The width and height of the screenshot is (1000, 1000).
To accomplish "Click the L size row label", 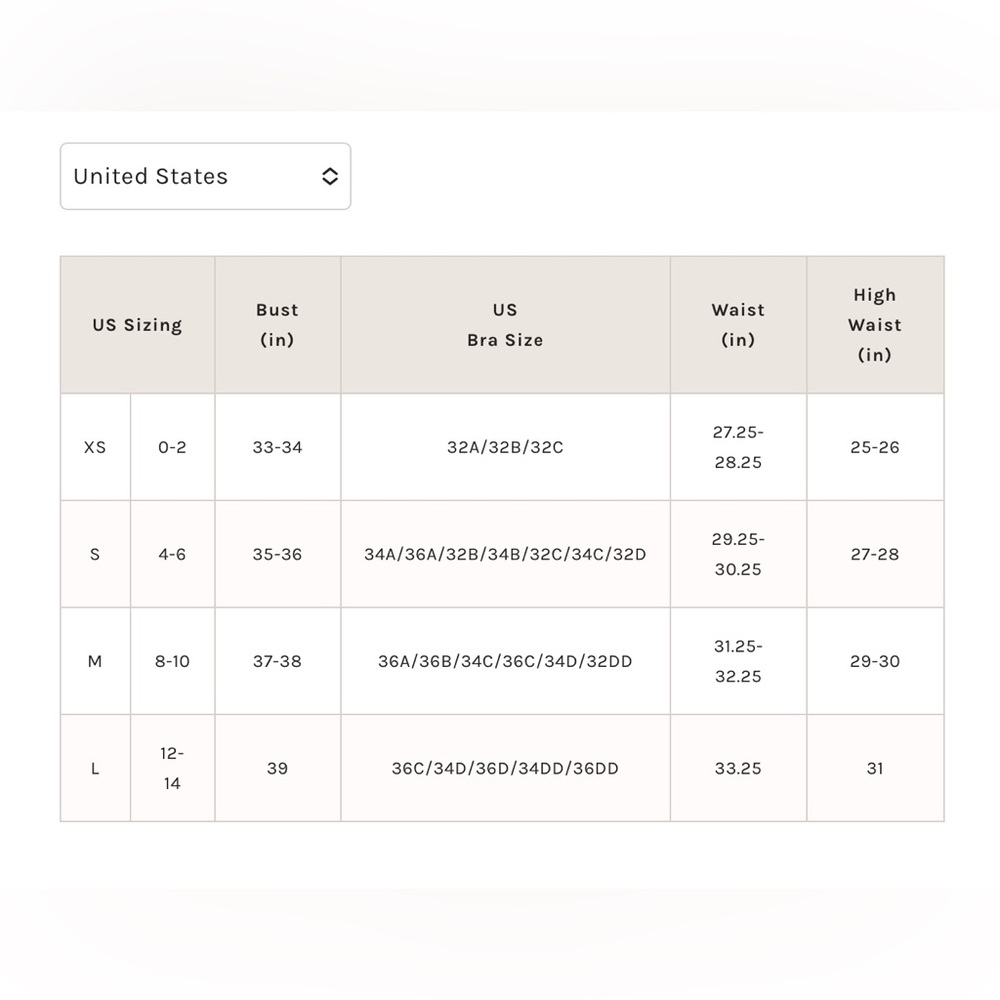I will [95, 768].
